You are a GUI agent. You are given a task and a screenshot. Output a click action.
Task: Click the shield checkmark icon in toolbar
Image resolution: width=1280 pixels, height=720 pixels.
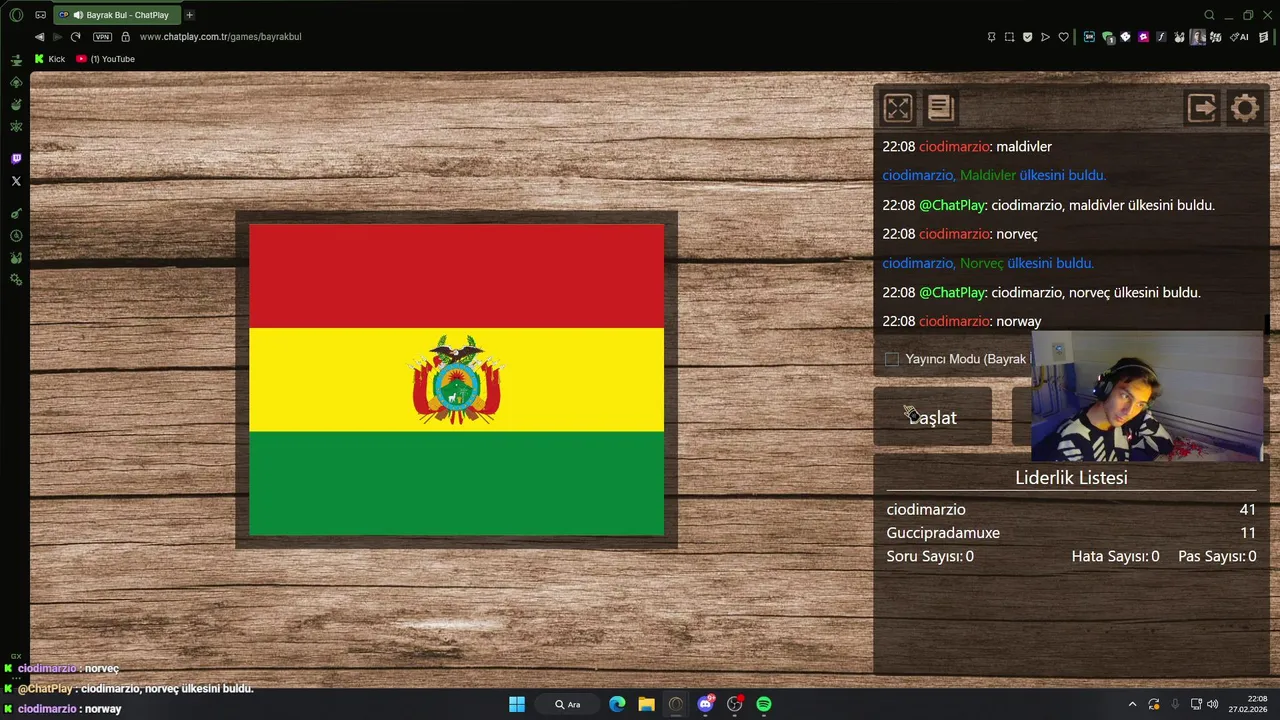(x=1027, y=37)
